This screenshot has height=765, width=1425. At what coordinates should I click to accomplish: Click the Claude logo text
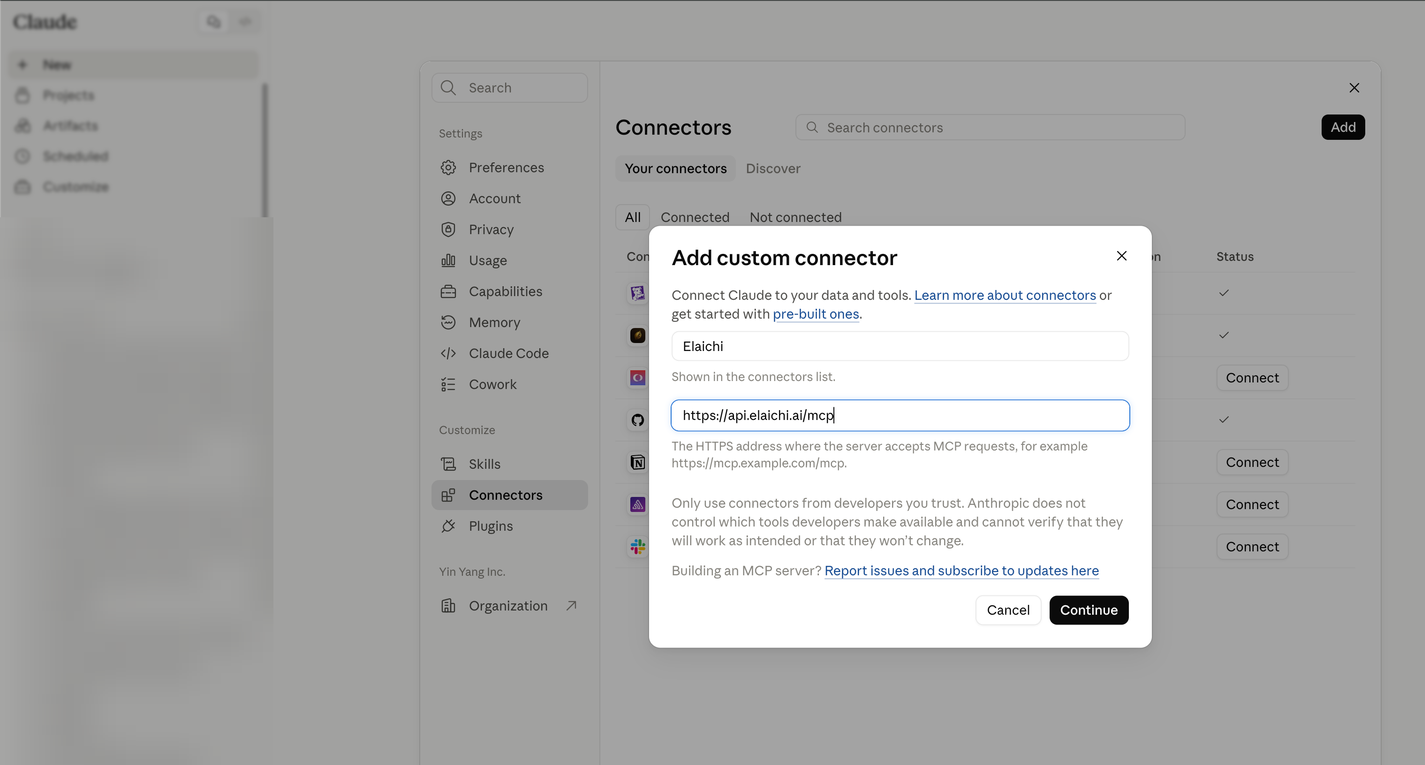click(45, 22)
